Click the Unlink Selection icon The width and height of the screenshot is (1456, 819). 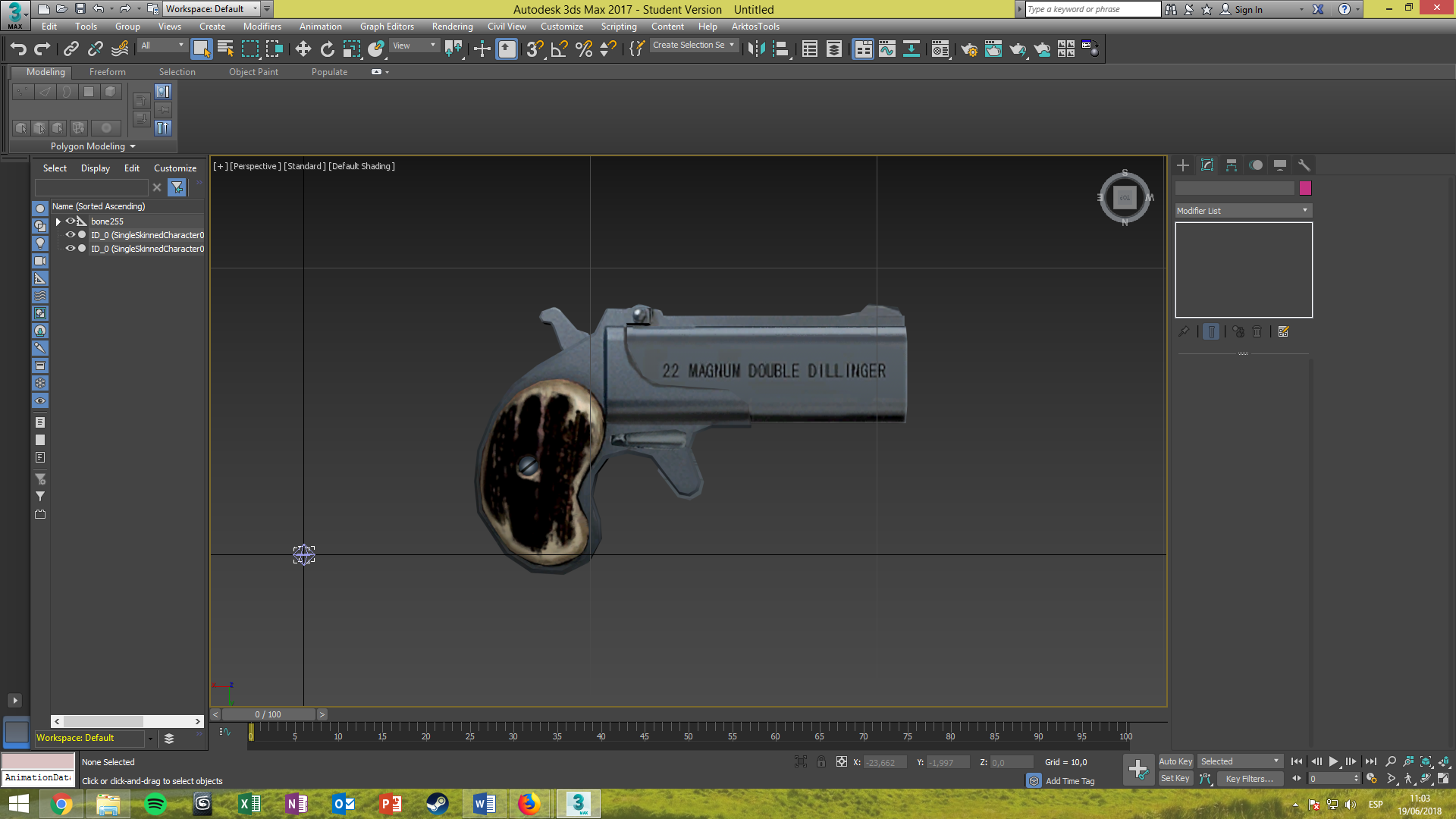pos(96,49)
